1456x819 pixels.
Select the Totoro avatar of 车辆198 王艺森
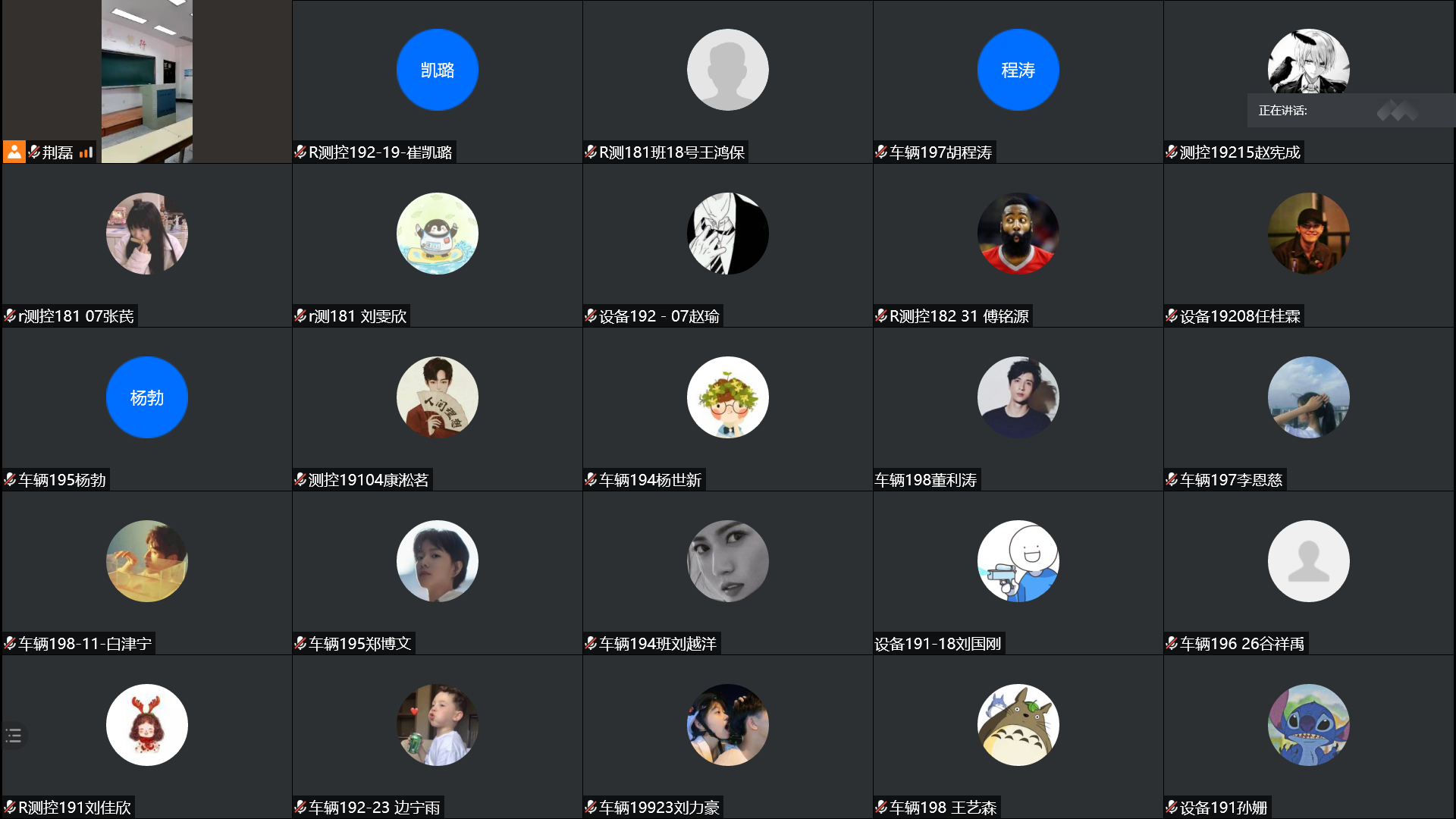[x=1018, y=725]
